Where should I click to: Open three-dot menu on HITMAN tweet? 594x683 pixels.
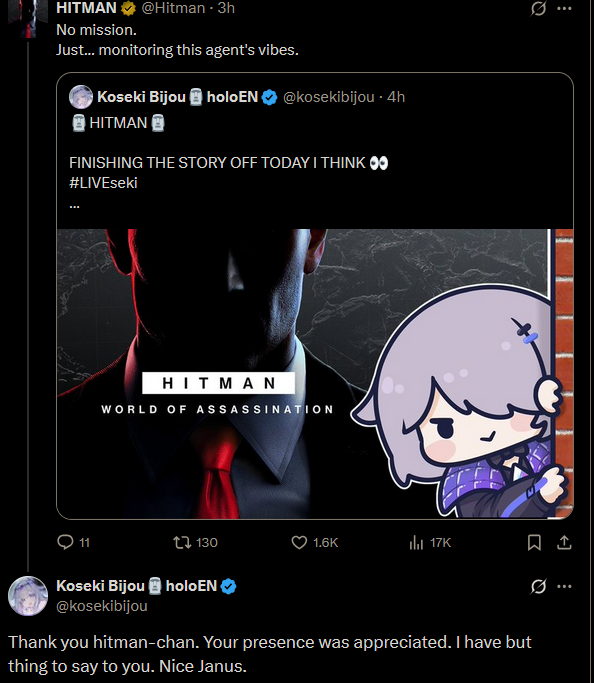[x=564, y=8]
